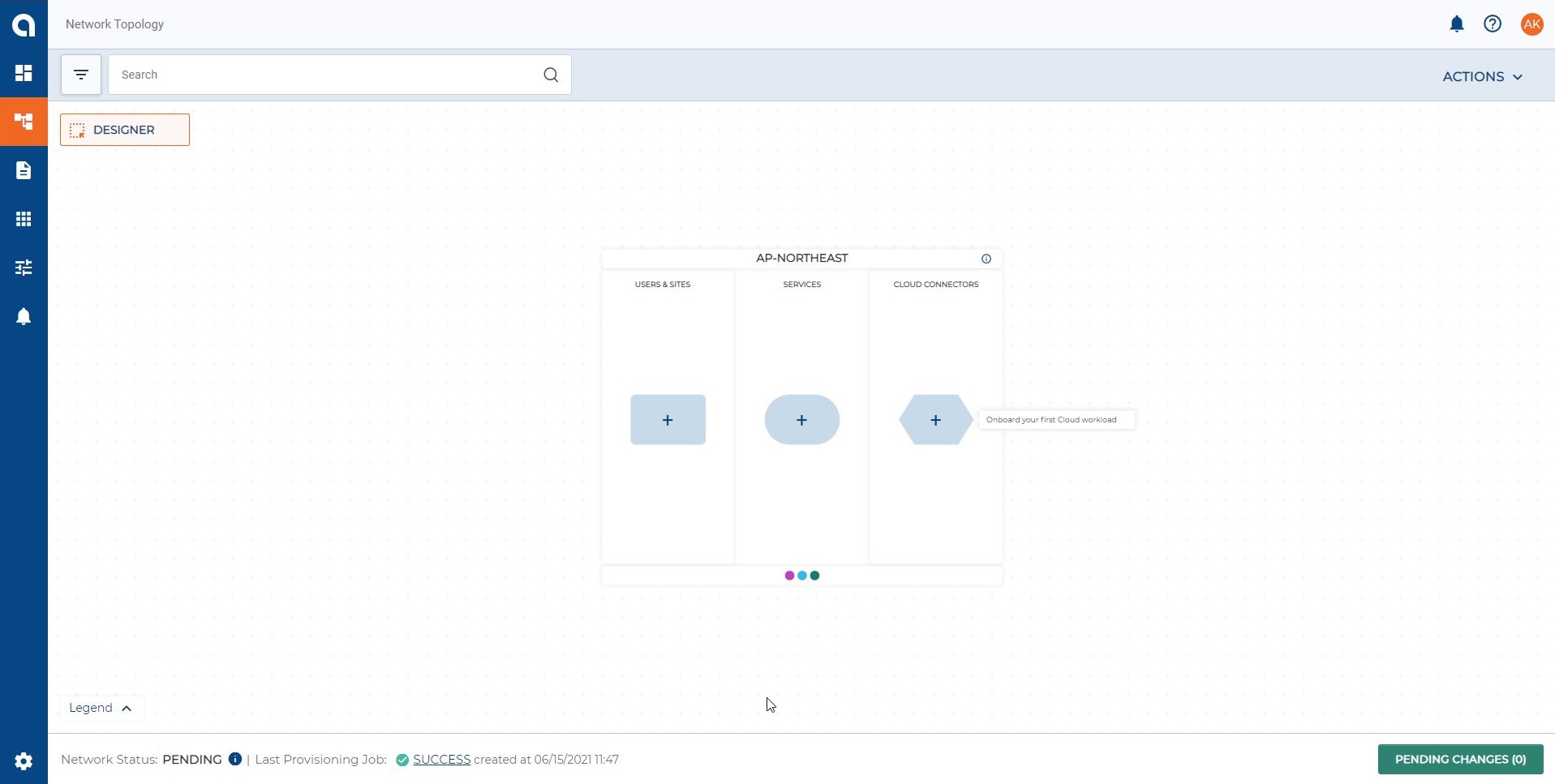Open the sliders tuning sidebar icon
Screen dimensions: 1555x784
pyautogui.click(x=24, y=268)
